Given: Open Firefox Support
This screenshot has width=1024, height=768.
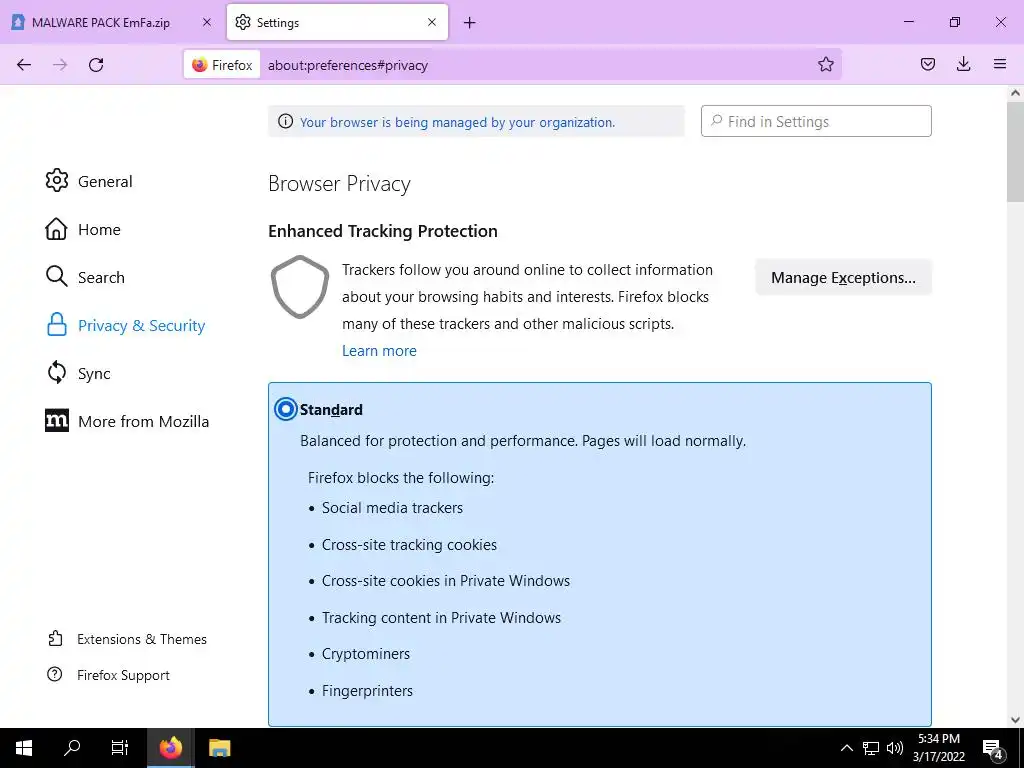Looking at the screenshot, I should click(x=108, y=675).
